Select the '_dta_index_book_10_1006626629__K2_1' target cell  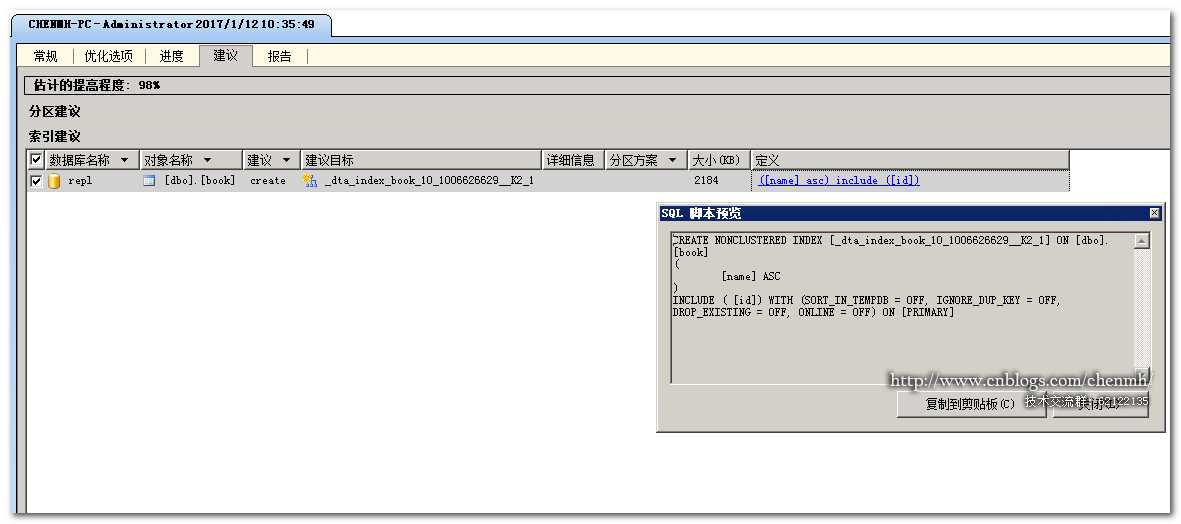click(x=429, y=181)
